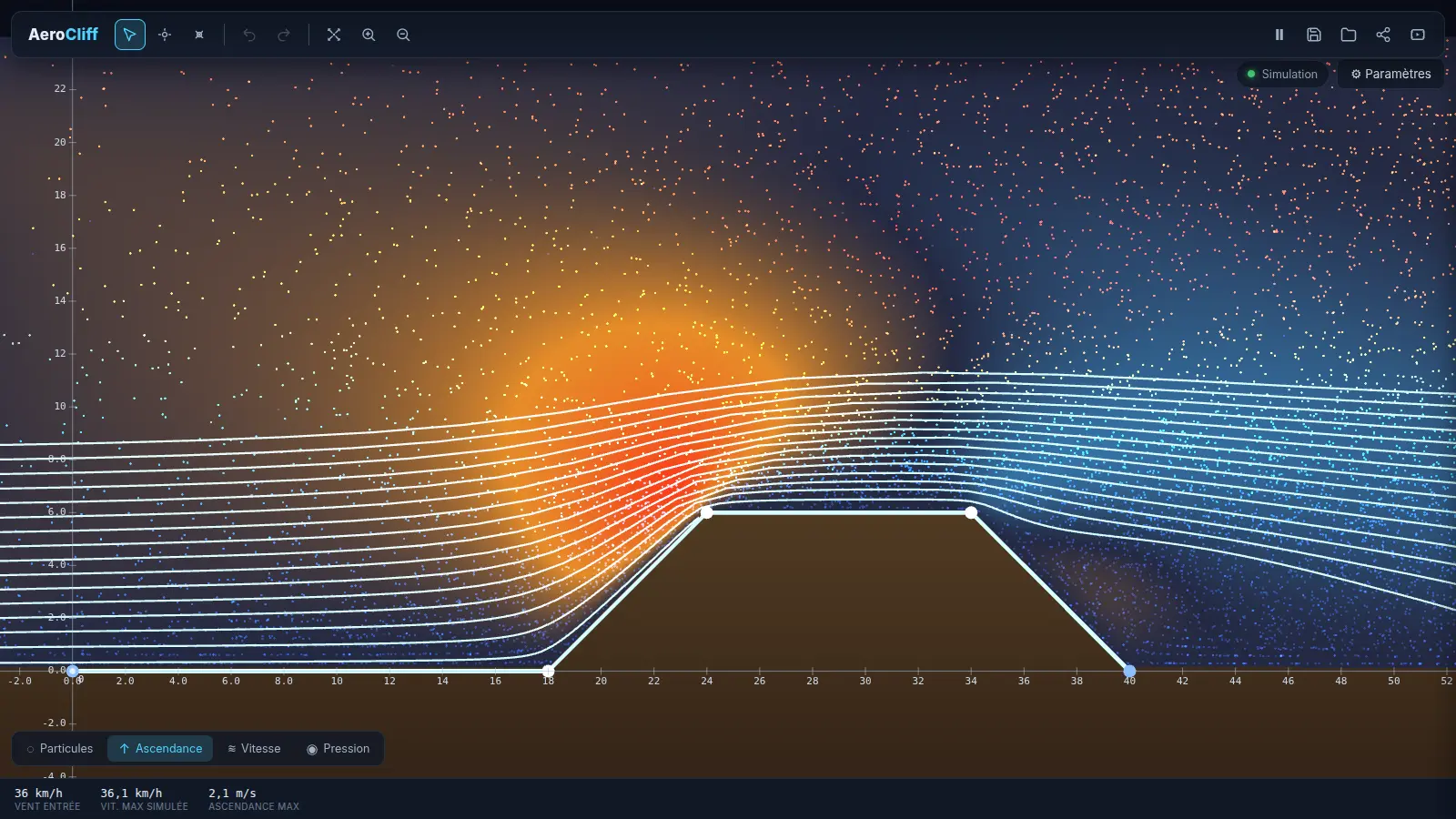Share the simulation

pyautogui.click(x=1383, y=35)
